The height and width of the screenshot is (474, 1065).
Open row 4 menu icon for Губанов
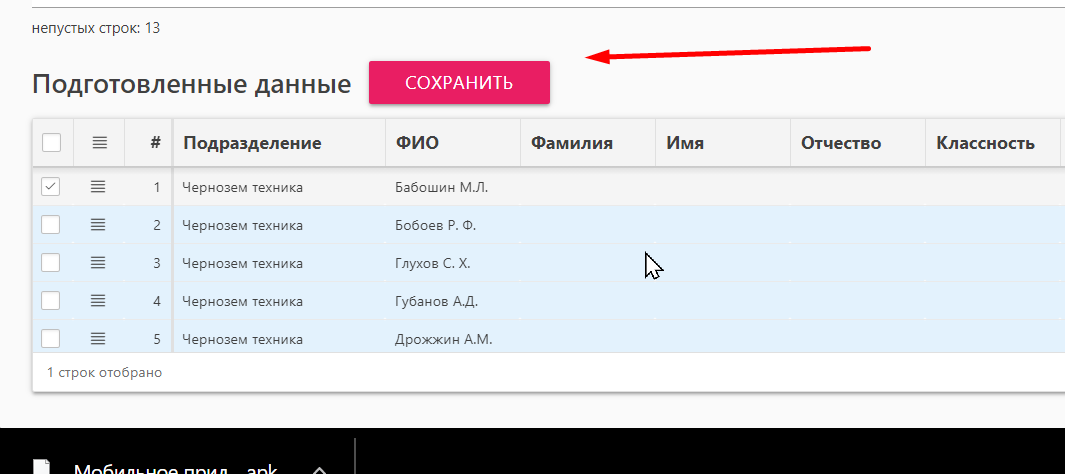click(98, 301)
